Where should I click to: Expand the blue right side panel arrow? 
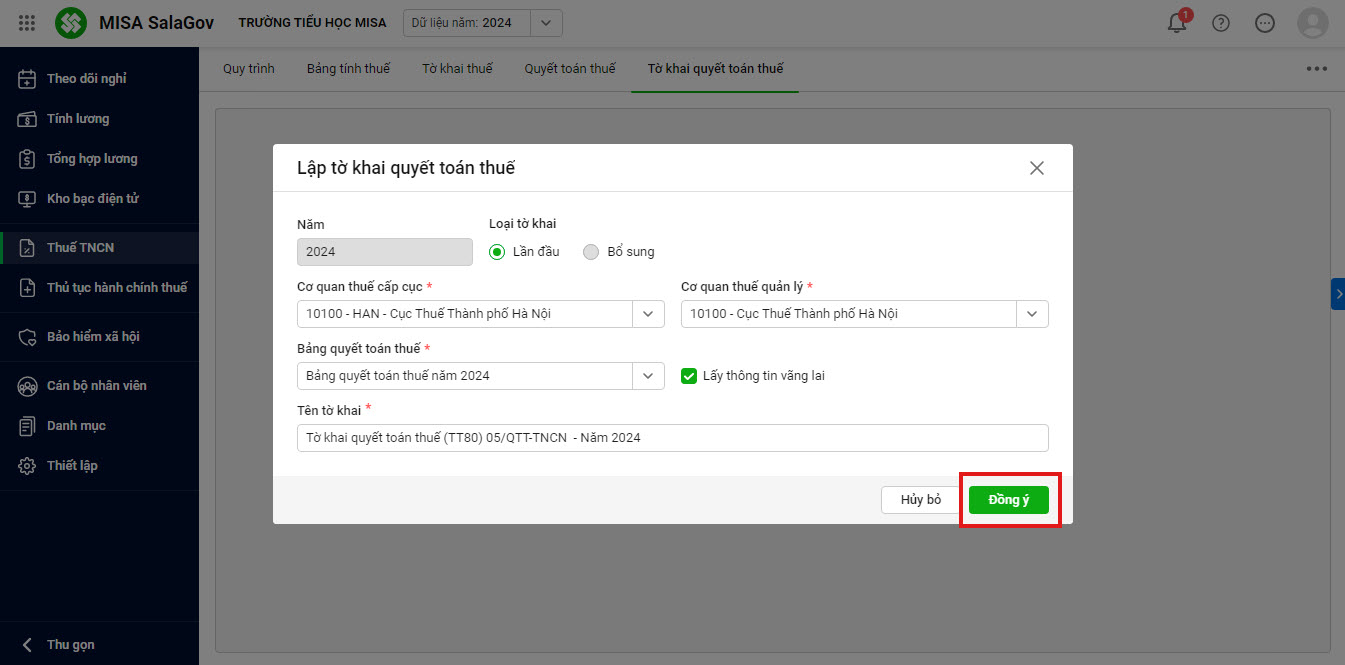click(x=1338, y=293)
